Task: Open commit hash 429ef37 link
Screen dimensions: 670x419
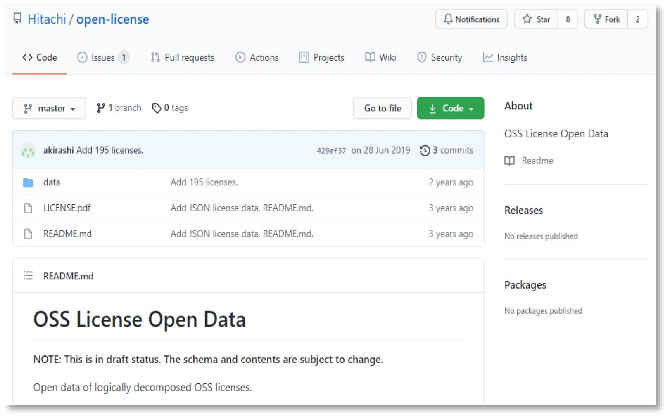Action: tap(331, 151)
